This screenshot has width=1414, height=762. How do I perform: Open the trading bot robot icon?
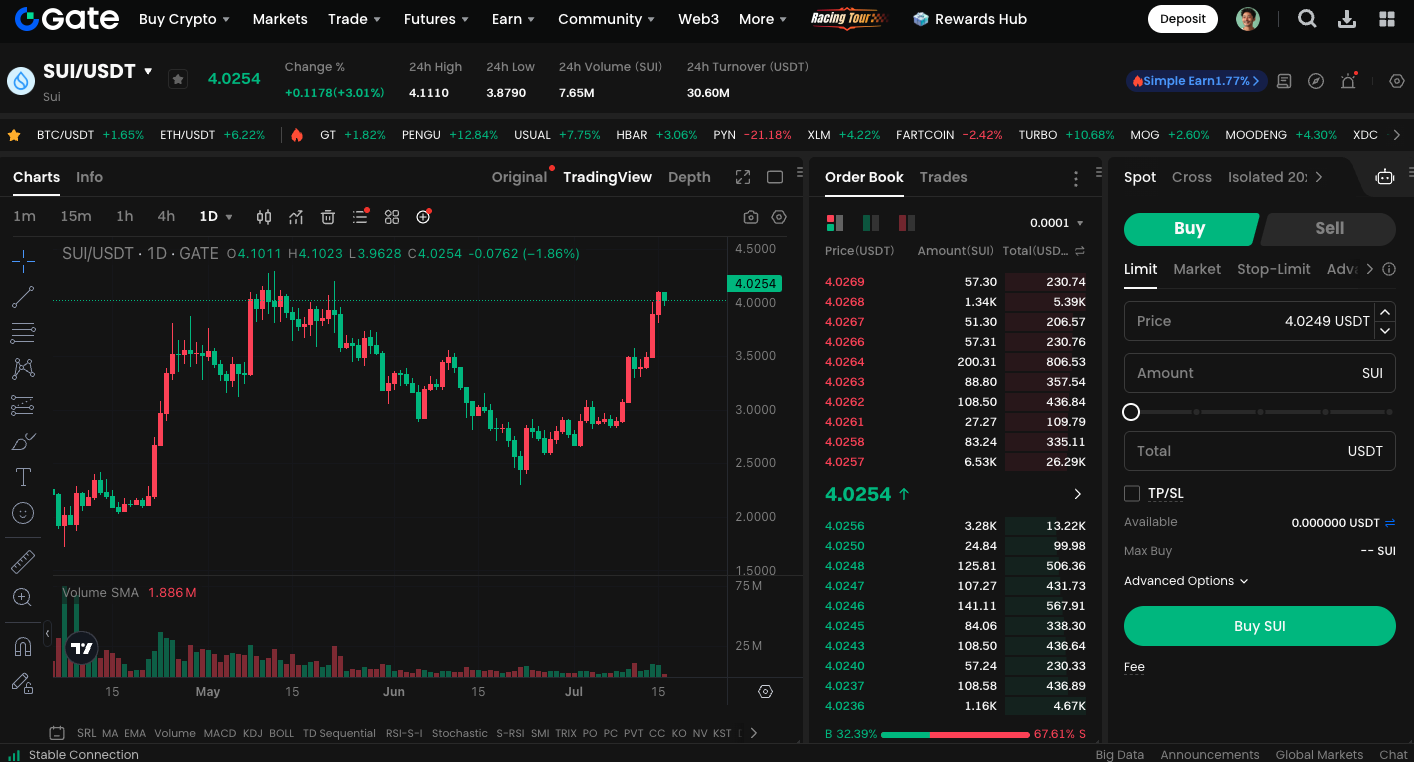(1385, 177)
